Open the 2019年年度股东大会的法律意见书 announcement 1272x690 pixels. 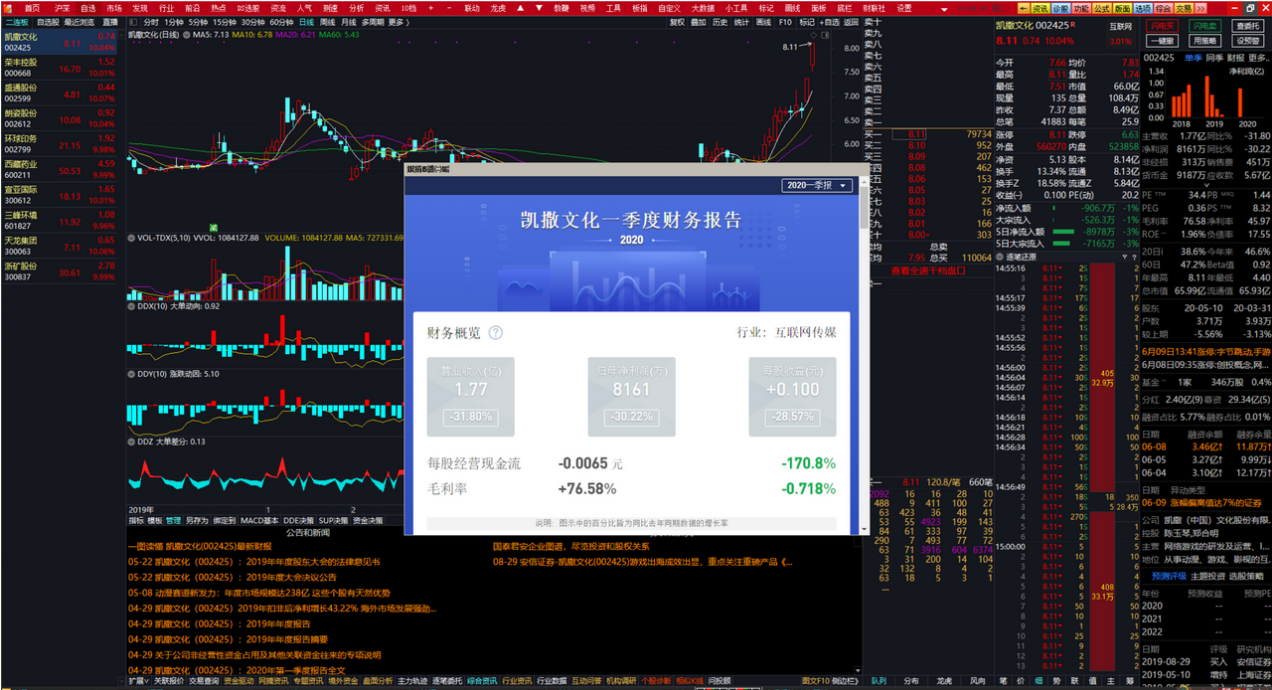[253, 562]
